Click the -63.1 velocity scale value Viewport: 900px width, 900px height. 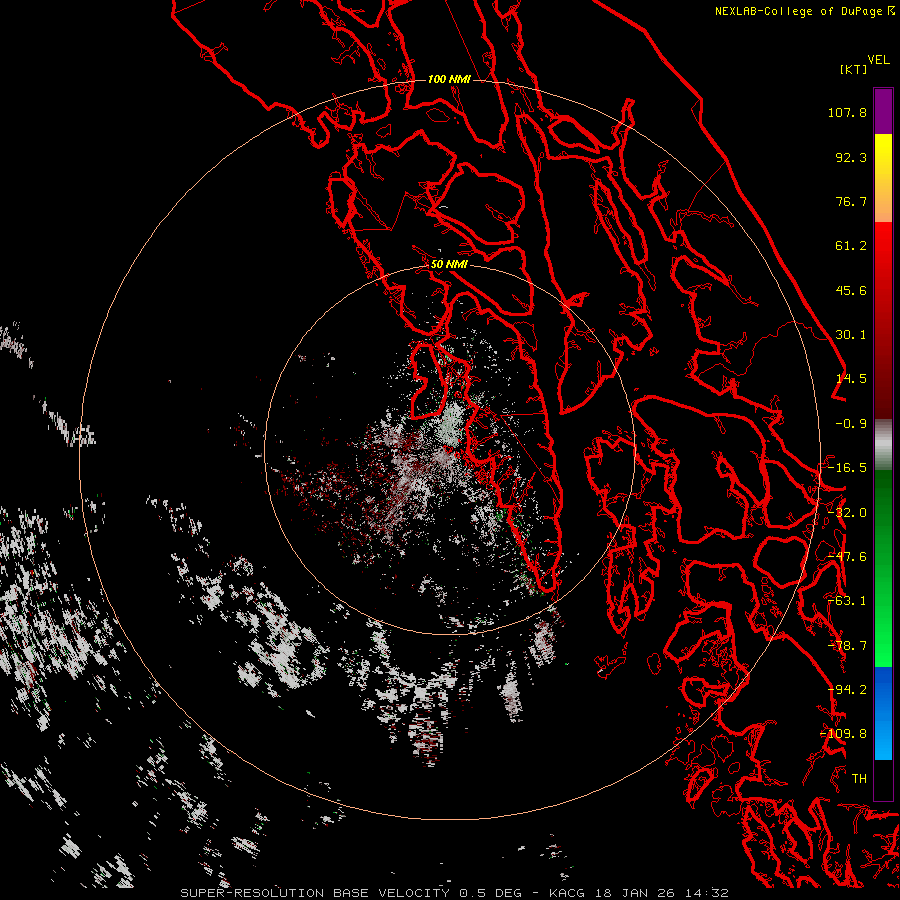847,601
